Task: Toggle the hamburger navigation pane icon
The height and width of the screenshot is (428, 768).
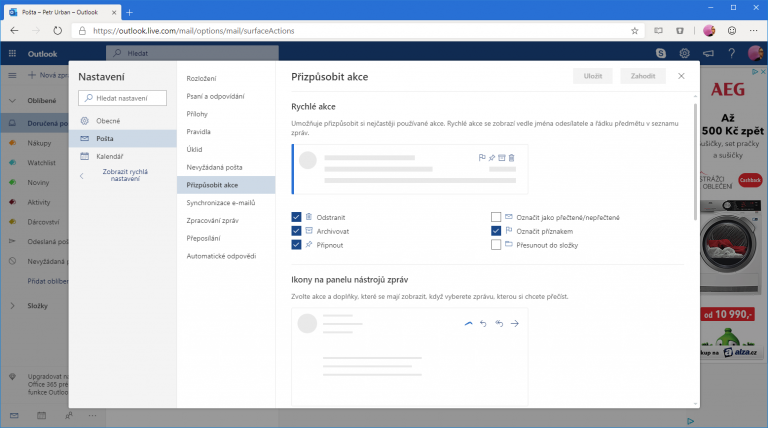Action: click(12, 75)
